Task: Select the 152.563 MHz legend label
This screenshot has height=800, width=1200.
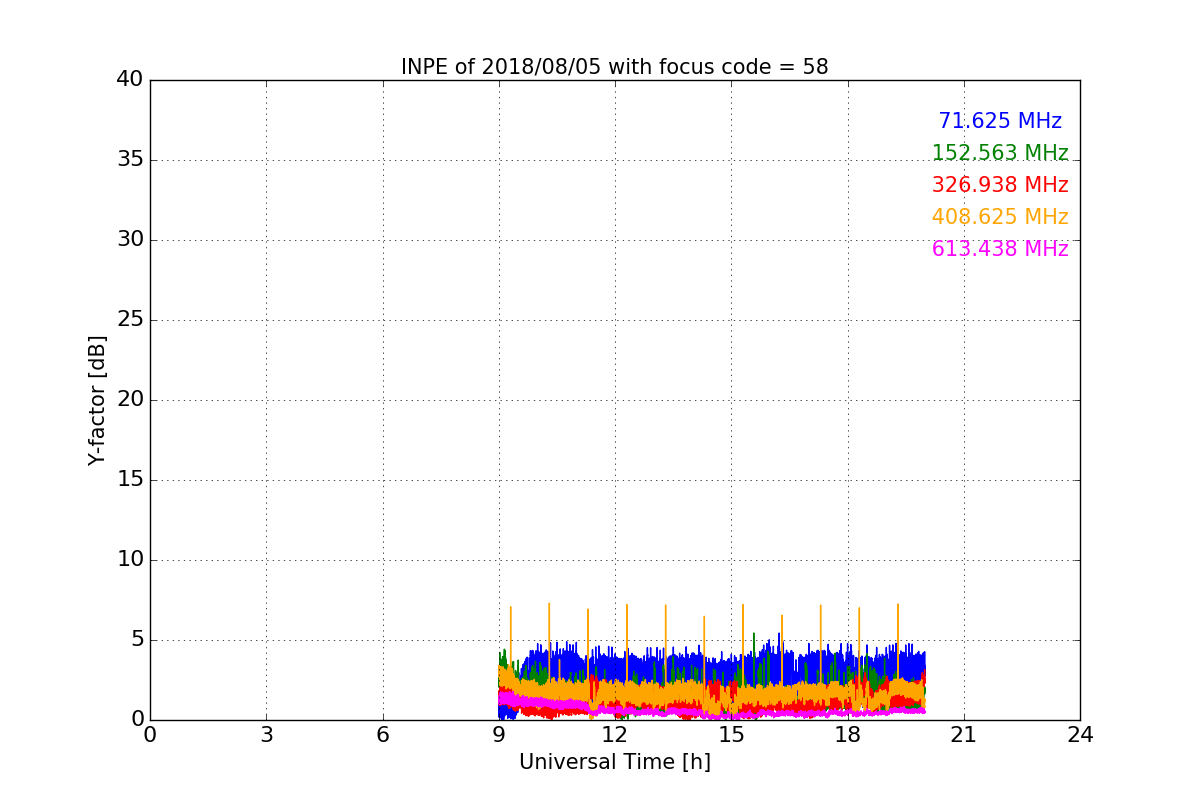Action: pos(1000,153)
